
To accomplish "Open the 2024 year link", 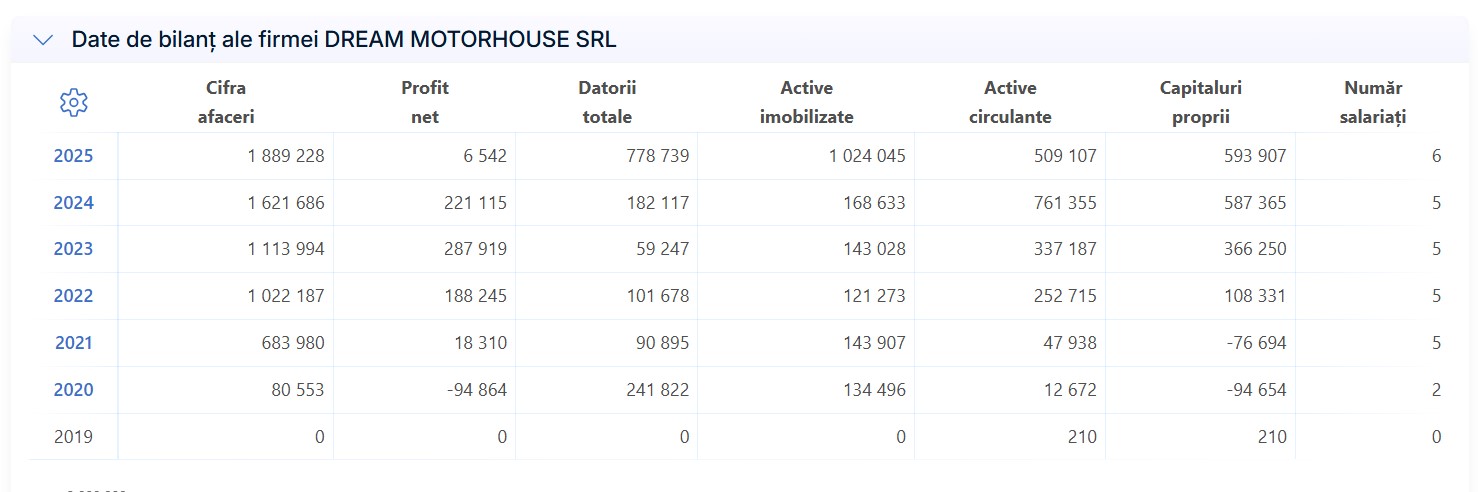I will 73,203.
